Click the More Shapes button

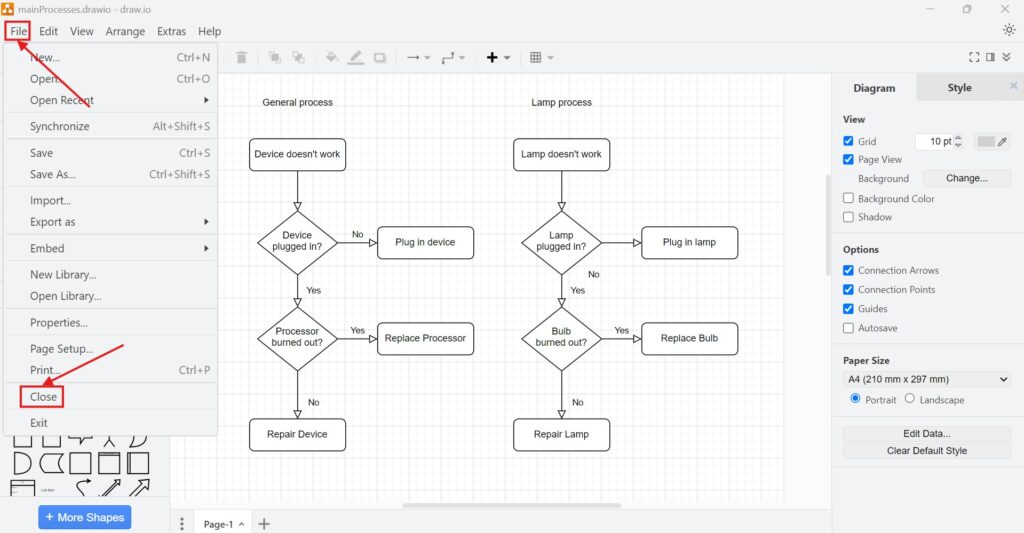tap(85, 517)
